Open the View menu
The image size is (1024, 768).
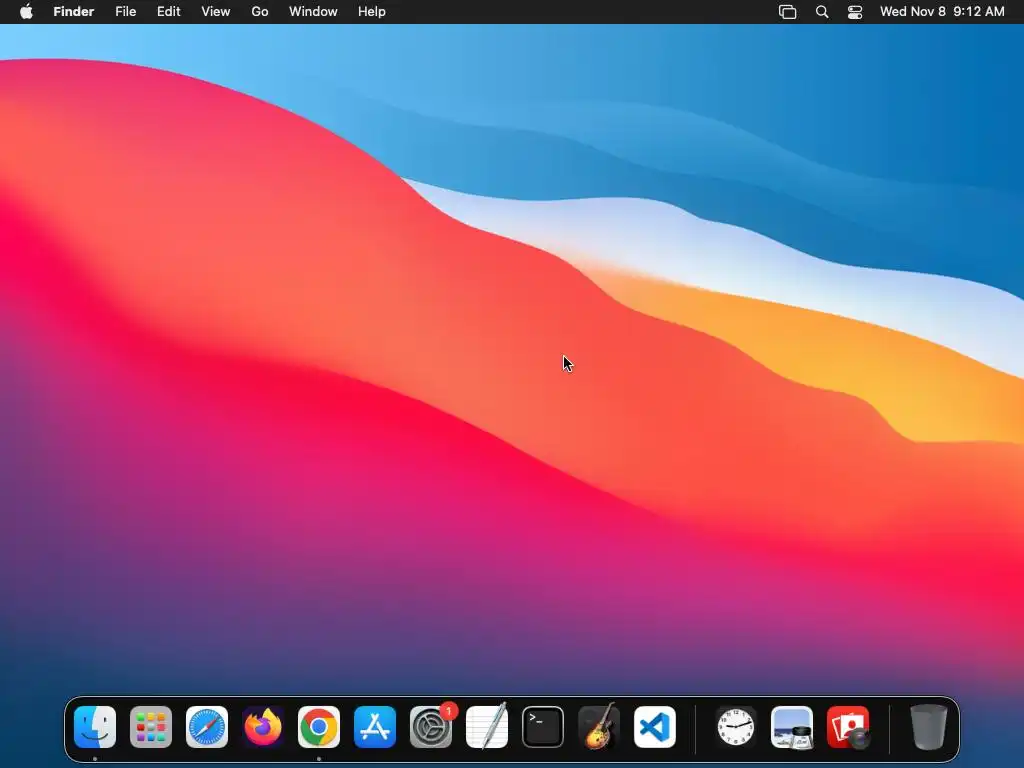216,12
